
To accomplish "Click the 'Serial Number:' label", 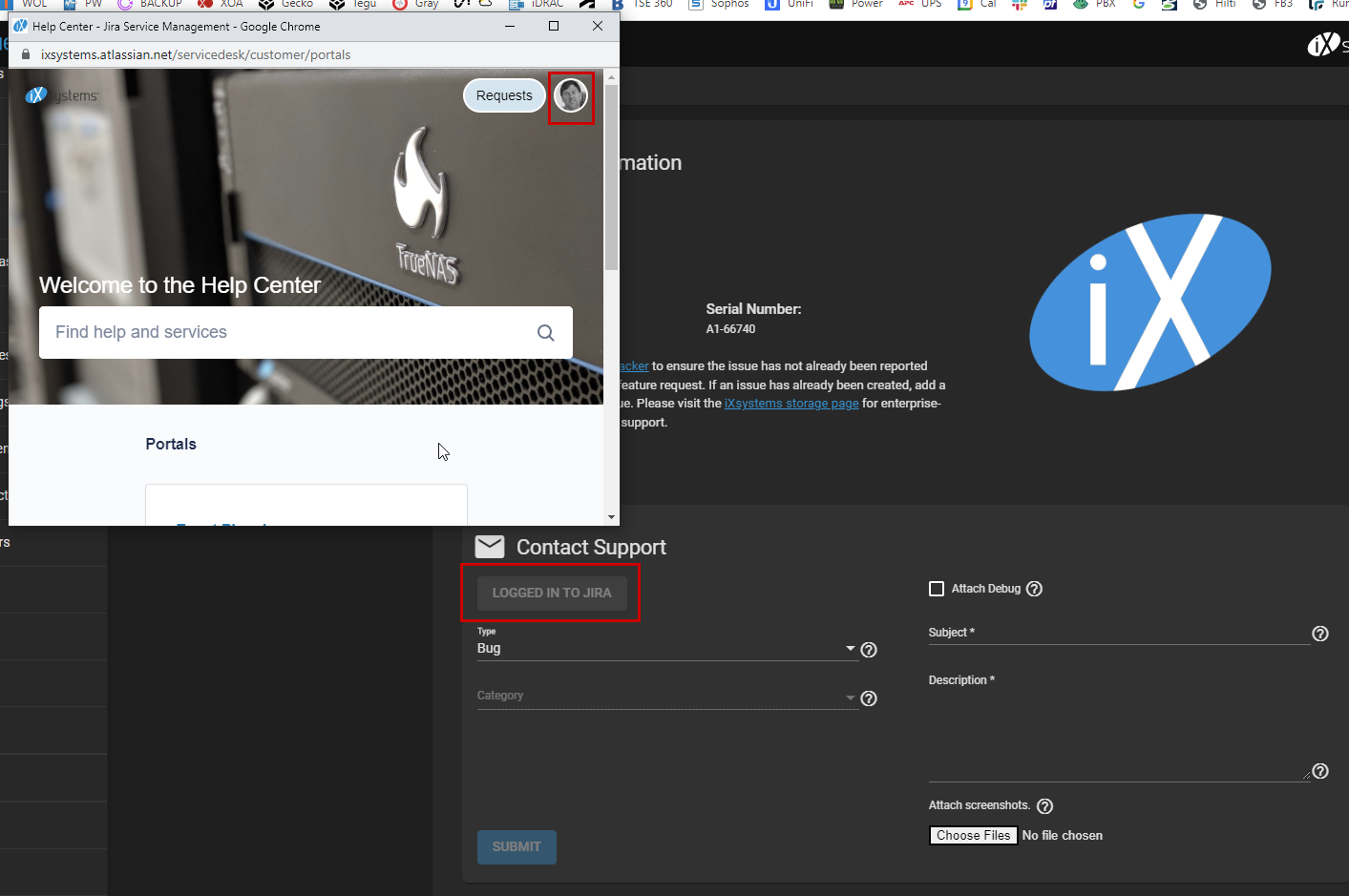I will (753, 309).
